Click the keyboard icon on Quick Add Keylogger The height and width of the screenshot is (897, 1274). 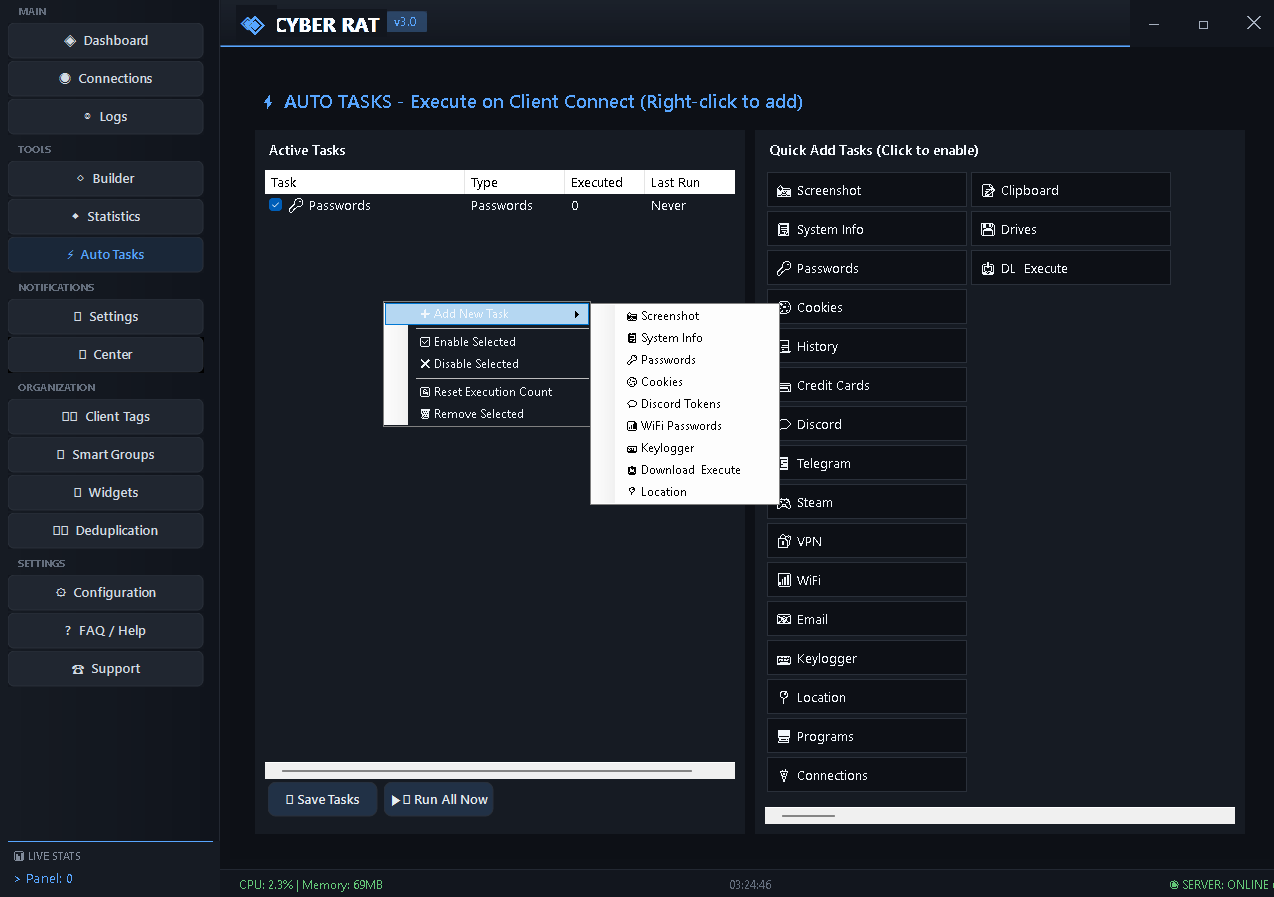point(784,659)
